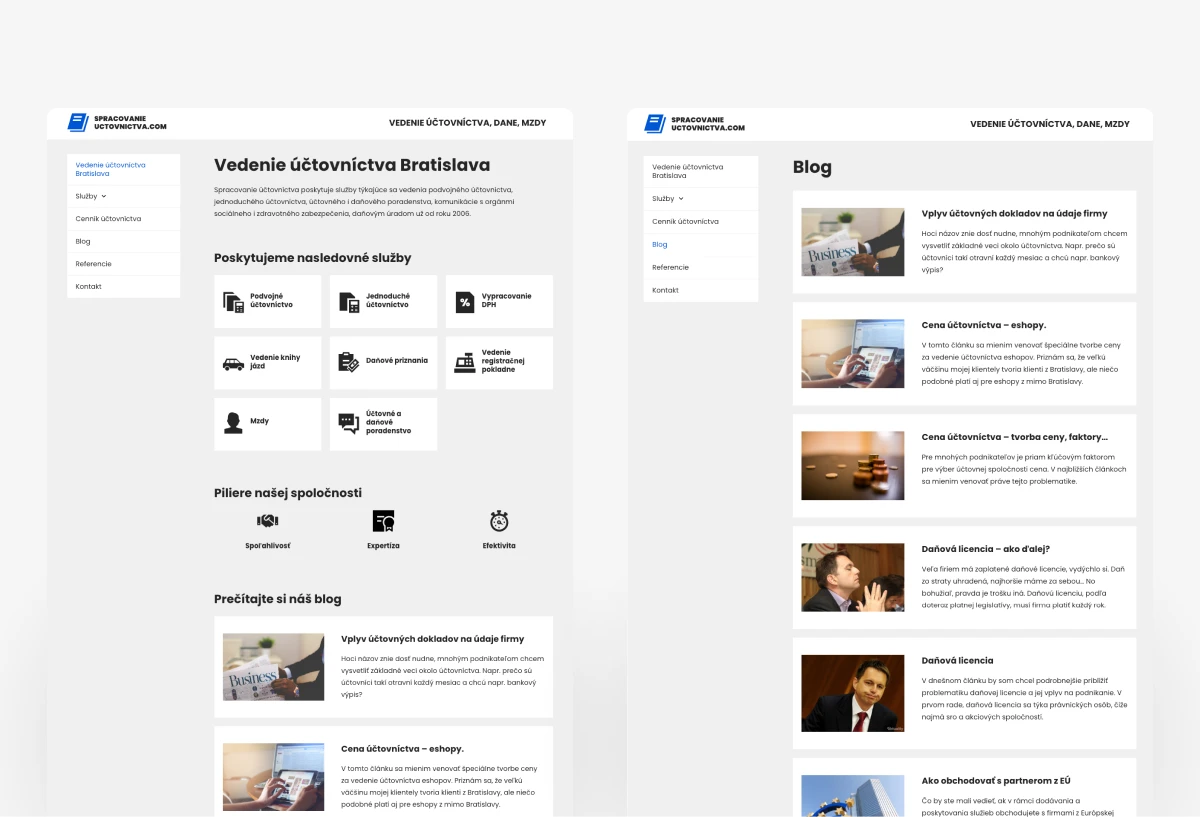Click the Podvojné účtovníctvo service icon
The width and height of the screenshot is (1200, 817).
tap(233, 302)
